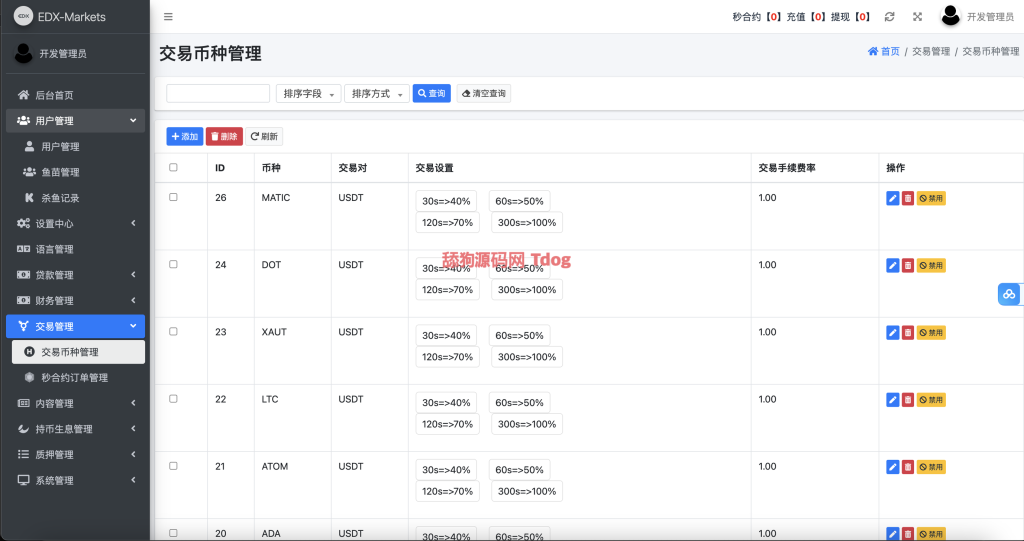Select the checkbox for XAUT row
1024x541 pixels.
pyautogui.click(x=173, y=332)
